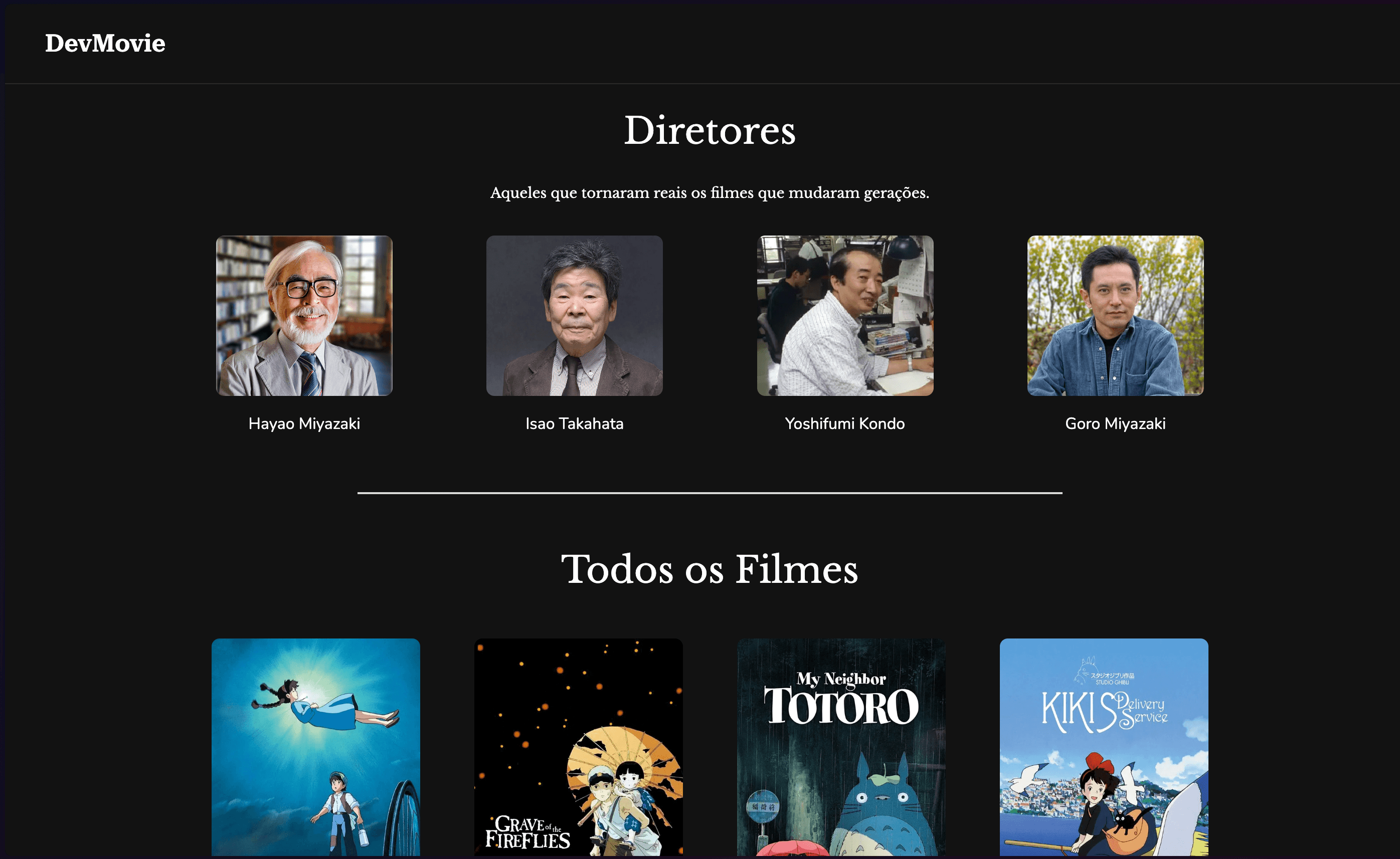
Task: Open Isao Takahata's portrait
Action: [574, 315]
